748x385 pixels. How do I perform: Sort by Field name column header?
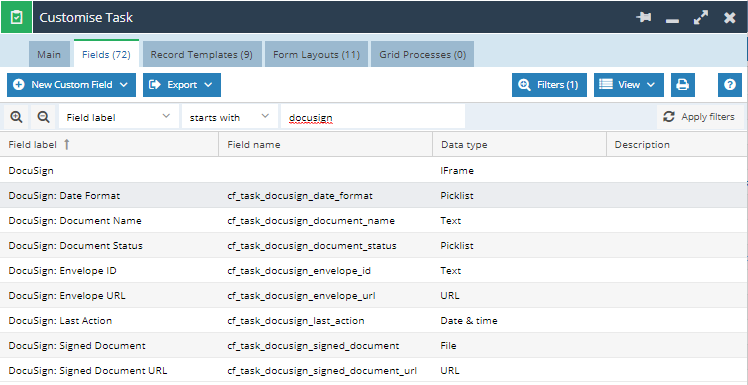tap(326, 145)
